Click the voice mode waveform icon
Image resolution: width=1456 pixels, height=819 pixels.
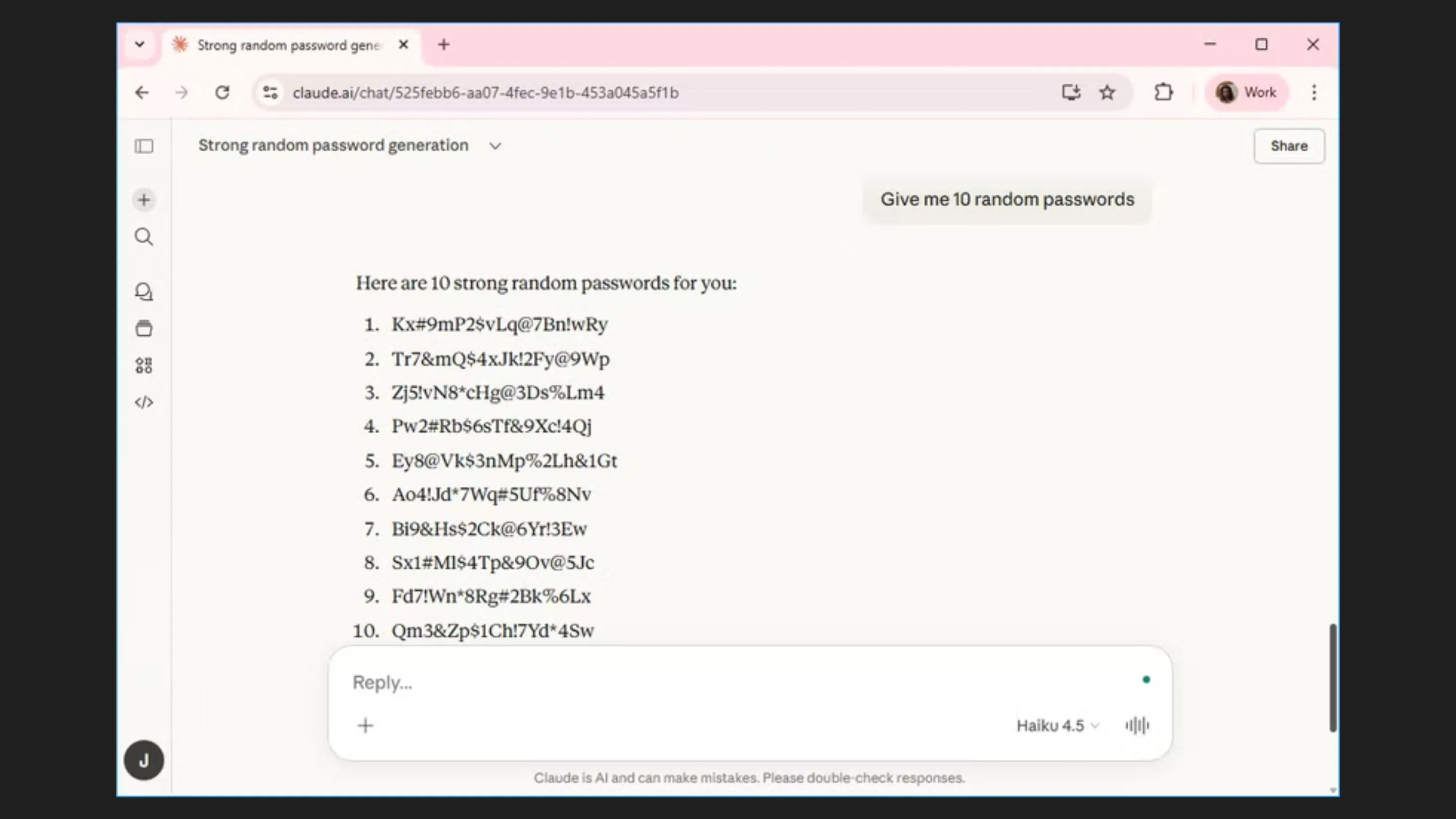point(1136,725)
